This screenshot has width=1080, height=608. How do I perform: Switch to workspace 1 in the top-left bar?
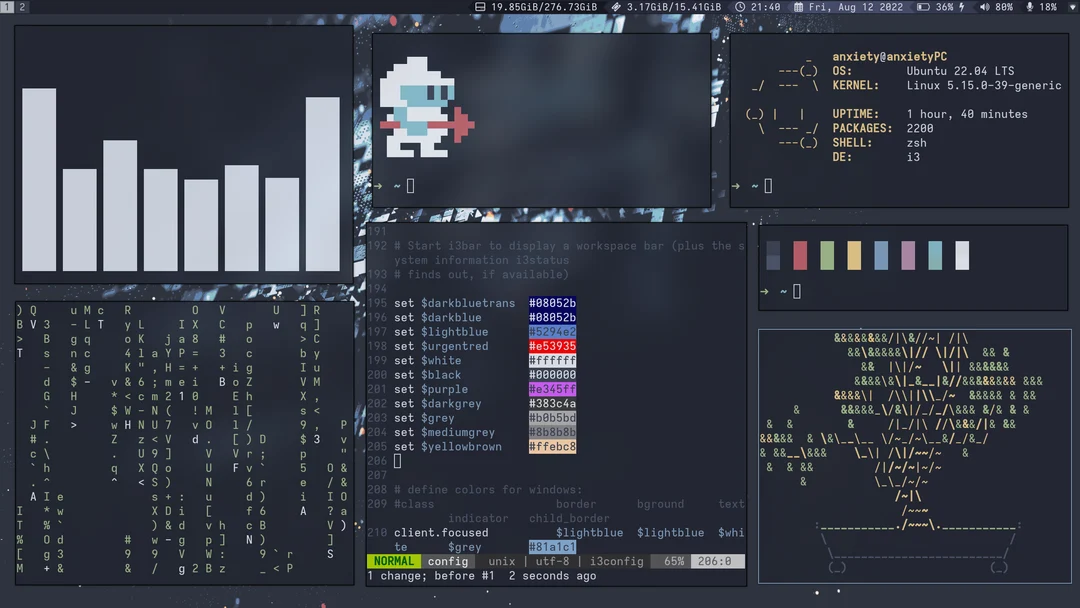tap(8, 6)
